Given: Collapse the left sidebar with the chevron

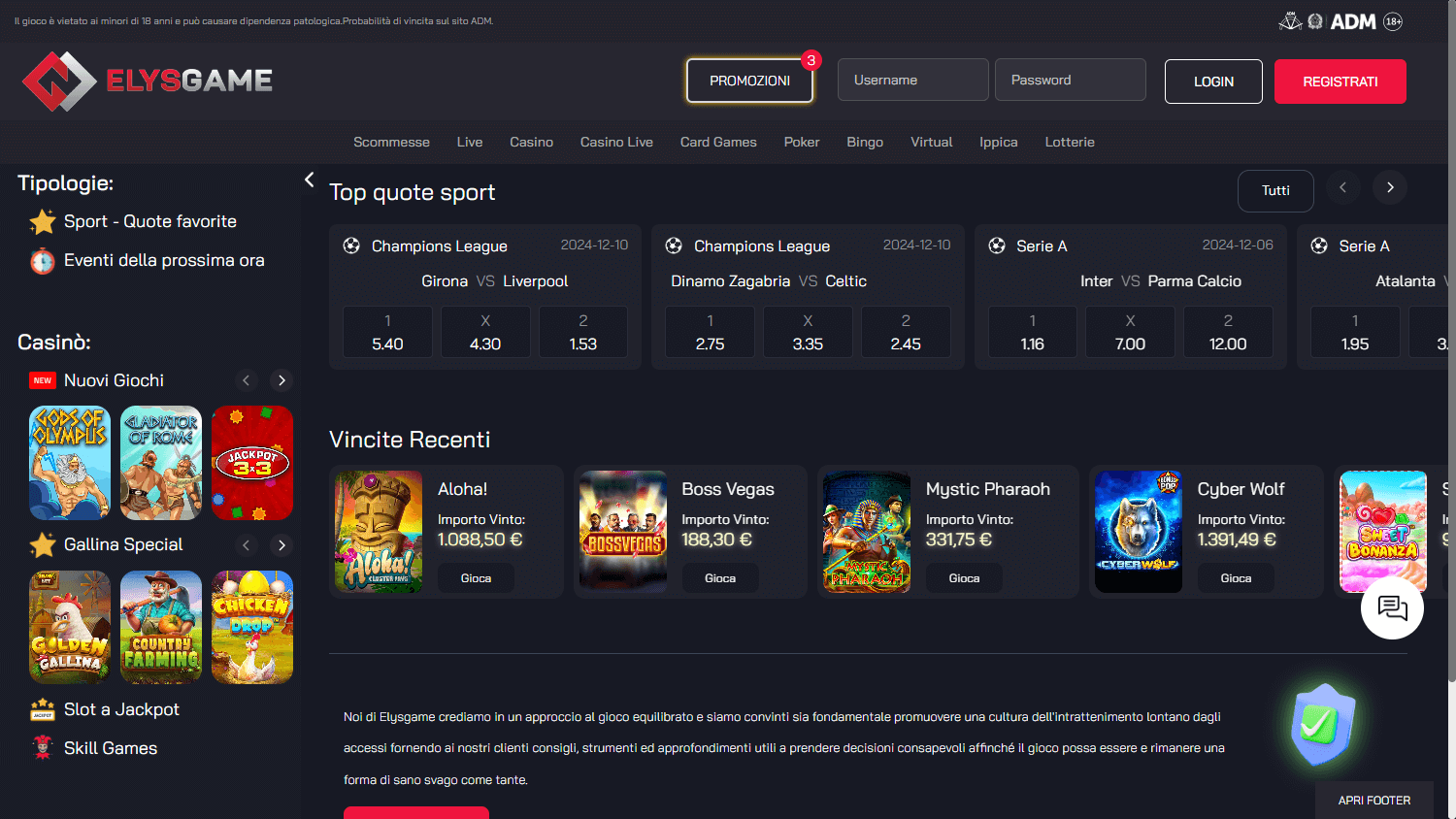Looking at the screenshot, I should point(309,180).
